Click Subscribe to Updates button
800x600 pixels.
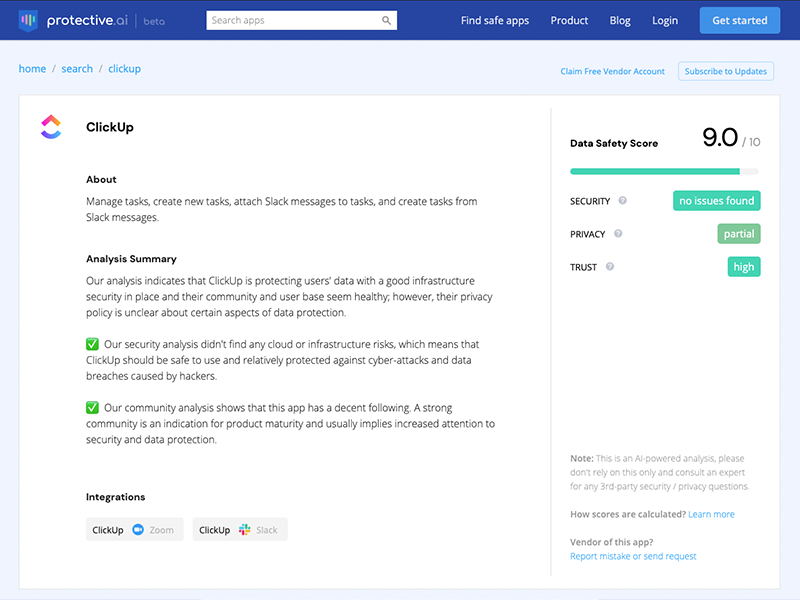726,71
